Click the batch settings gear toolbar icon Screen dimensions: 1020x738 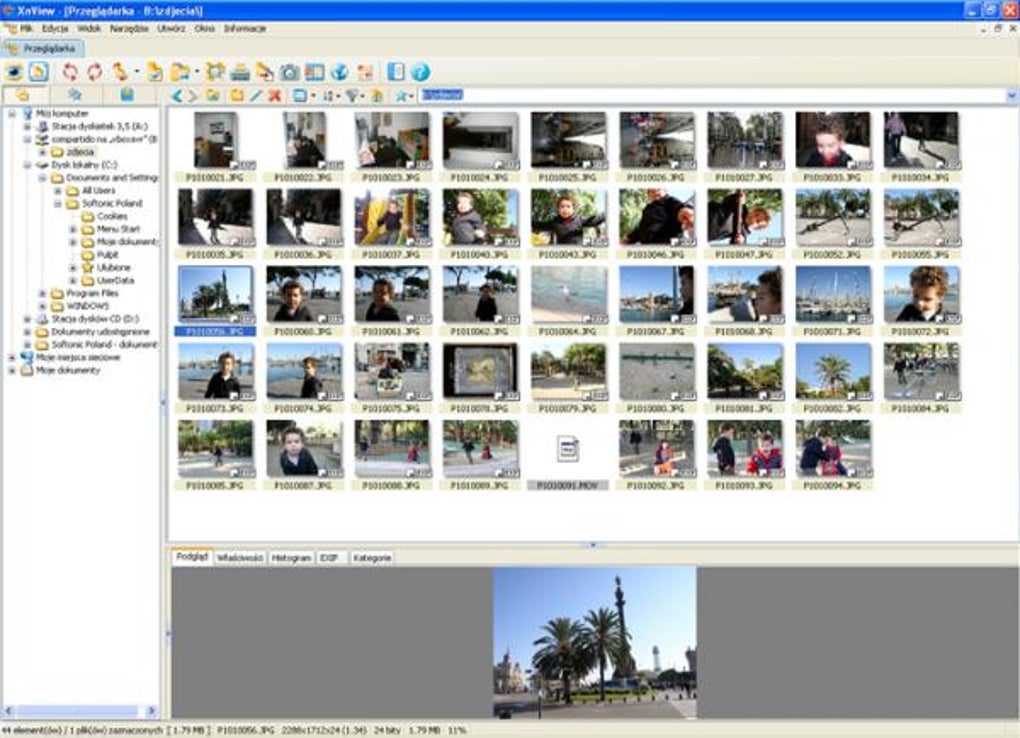[x=215, y=72]
